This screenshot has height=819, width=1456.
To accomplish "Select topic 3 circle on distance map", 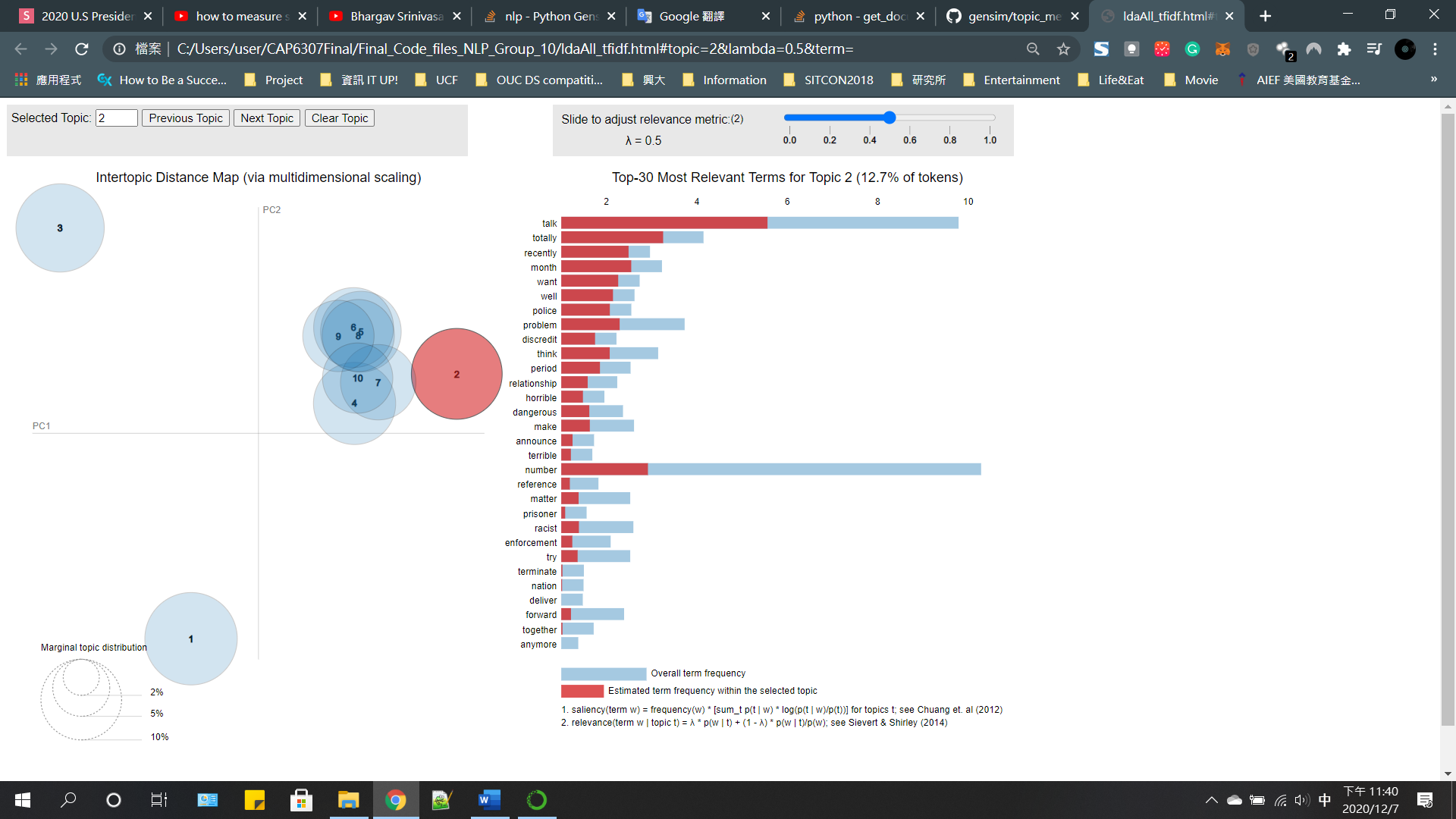I will click(60, 227).
